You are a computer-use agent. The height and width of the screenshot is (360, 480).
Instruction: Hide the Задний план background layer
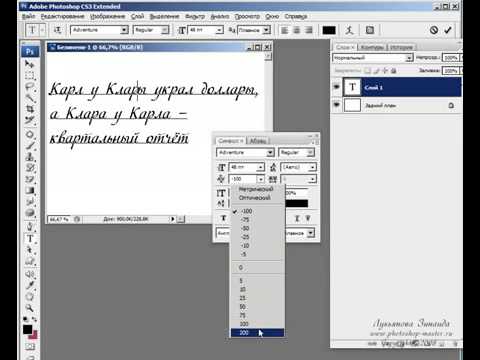click(x=337, y=105)
